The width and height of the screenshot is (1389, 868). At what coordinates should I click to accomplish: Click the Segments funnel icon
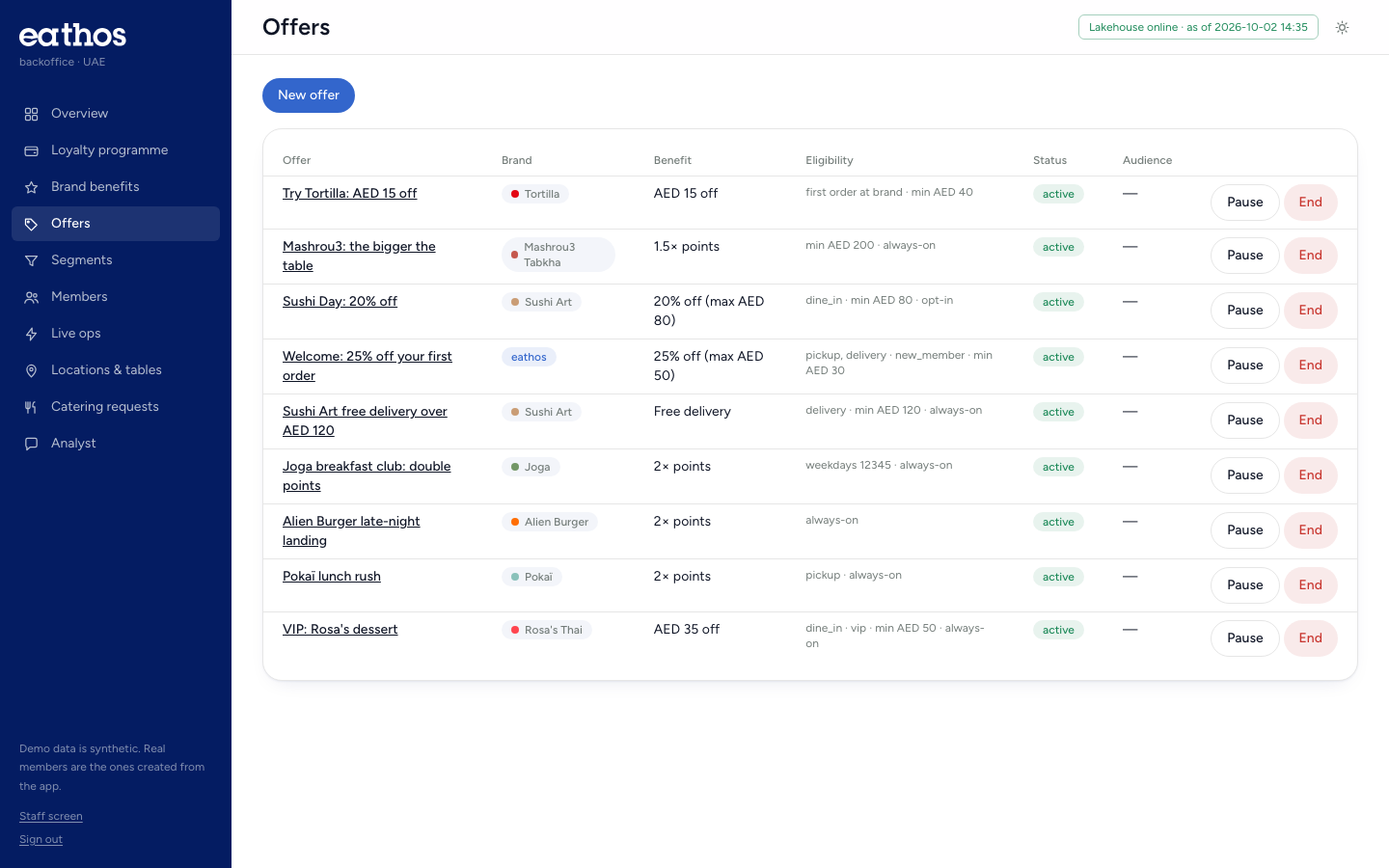pyautogui.click(x=31, y=260)
